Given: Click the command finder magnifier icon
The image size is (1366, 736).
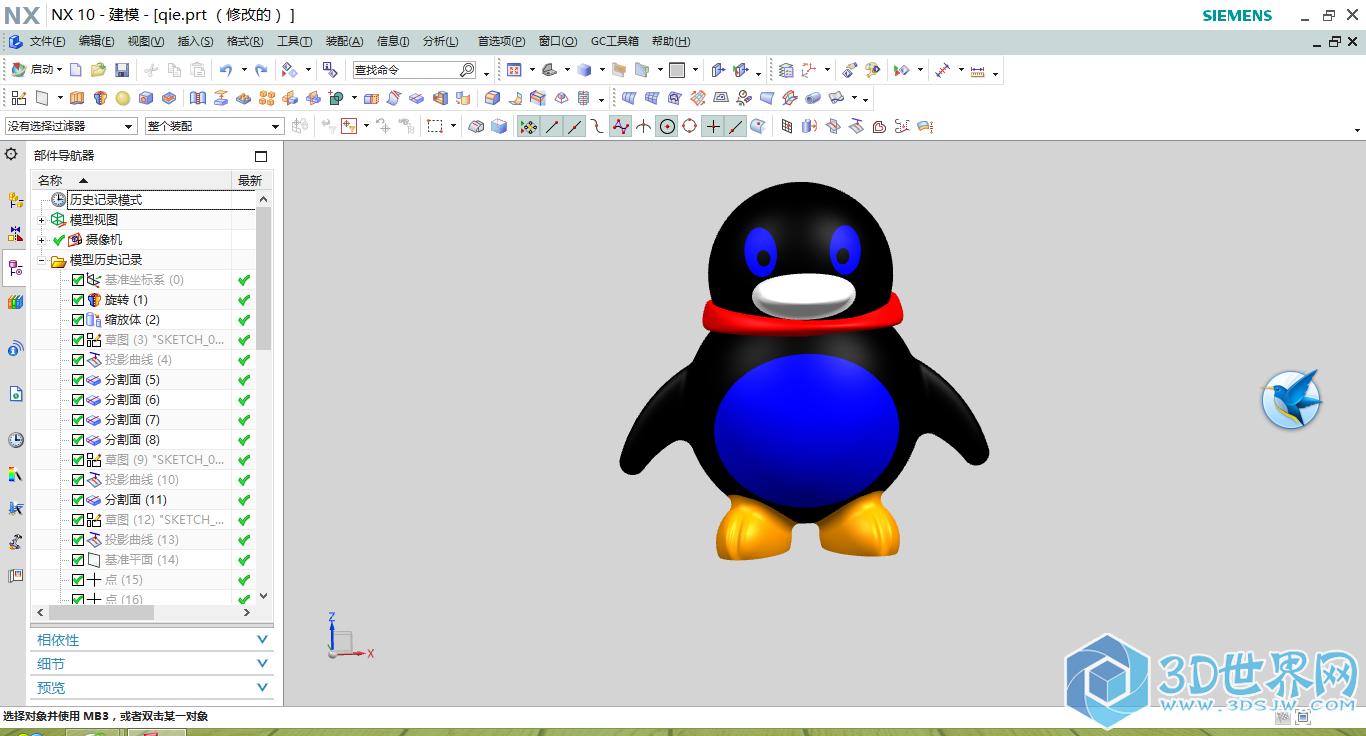Looking at the screenshot, I should click(x=467, y=70).
